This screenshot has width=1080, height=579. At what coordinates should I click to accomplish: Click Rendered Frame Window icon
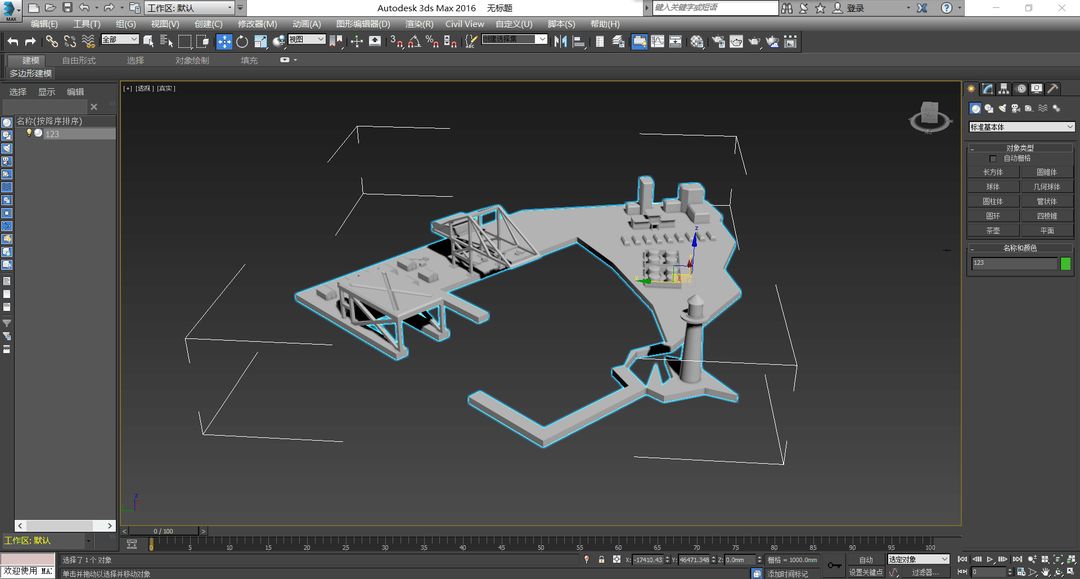point(736,41)
